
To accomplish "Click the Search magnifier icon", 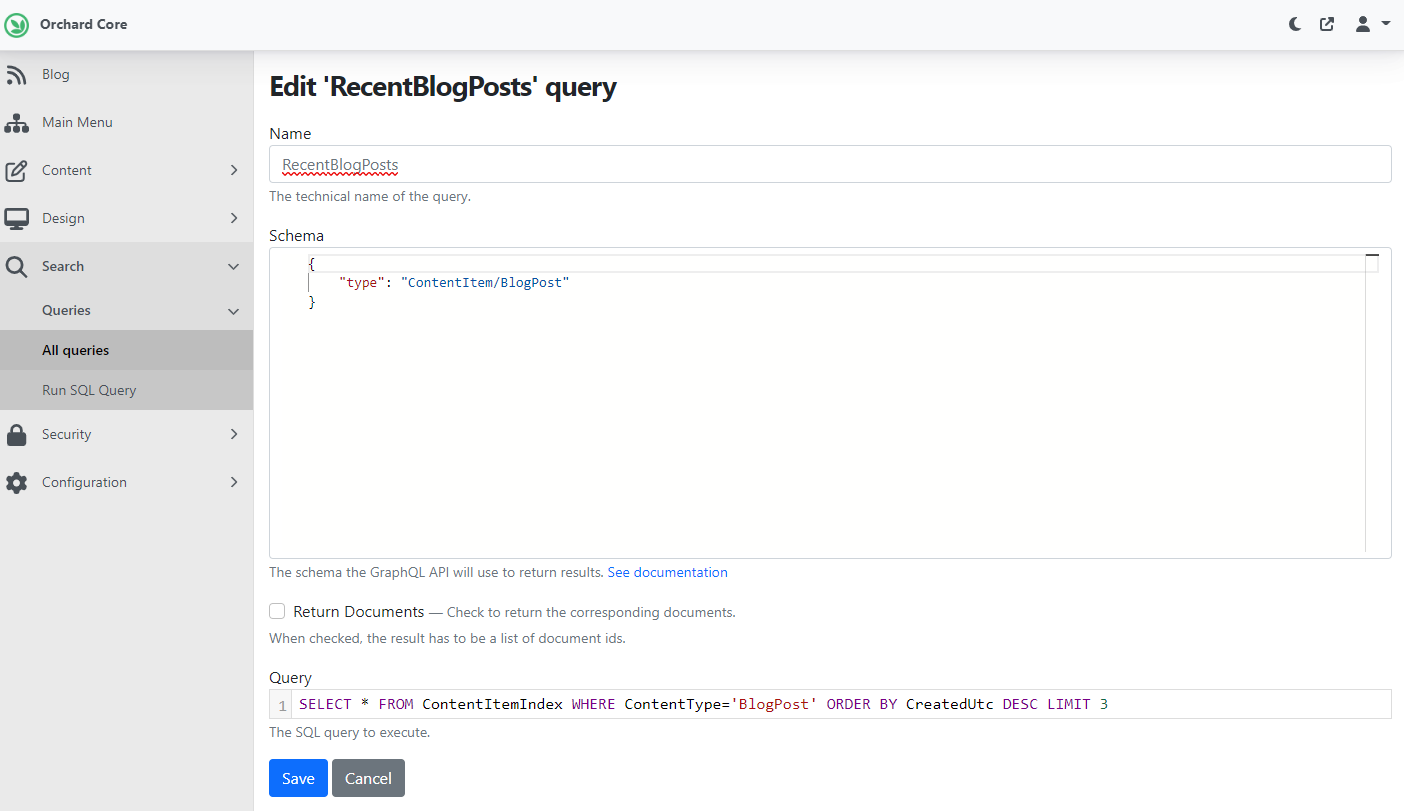I will click(x=16, y=267).
